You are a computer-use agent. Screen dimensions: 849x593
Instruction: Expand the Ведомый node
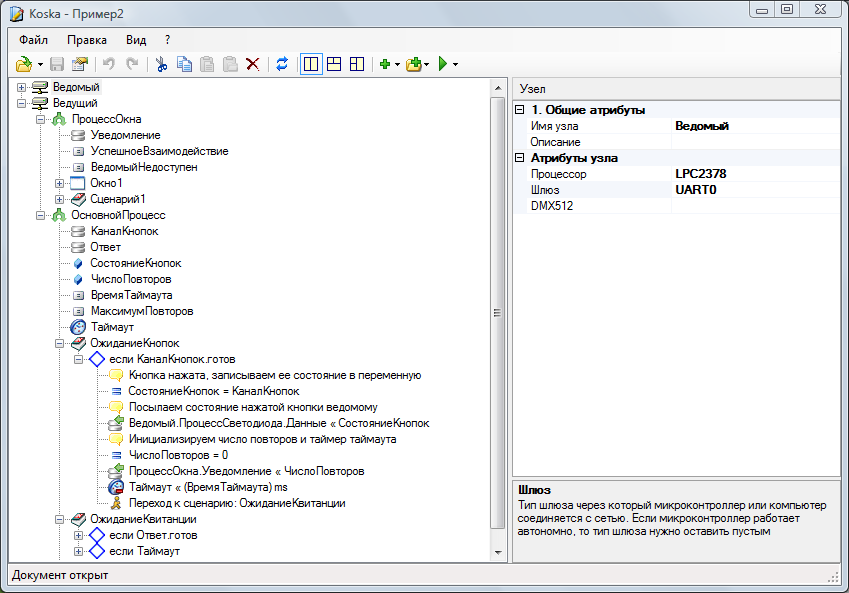21,87
